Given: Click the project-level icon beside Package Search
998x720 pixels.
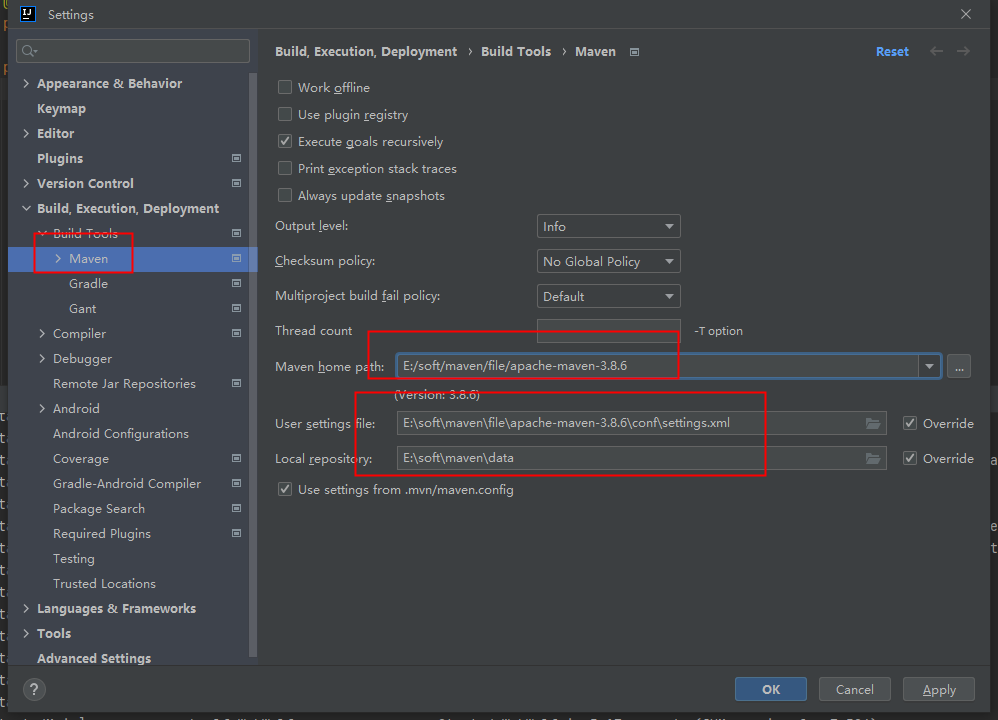Looking at the screenshot, I should (236, 508).
